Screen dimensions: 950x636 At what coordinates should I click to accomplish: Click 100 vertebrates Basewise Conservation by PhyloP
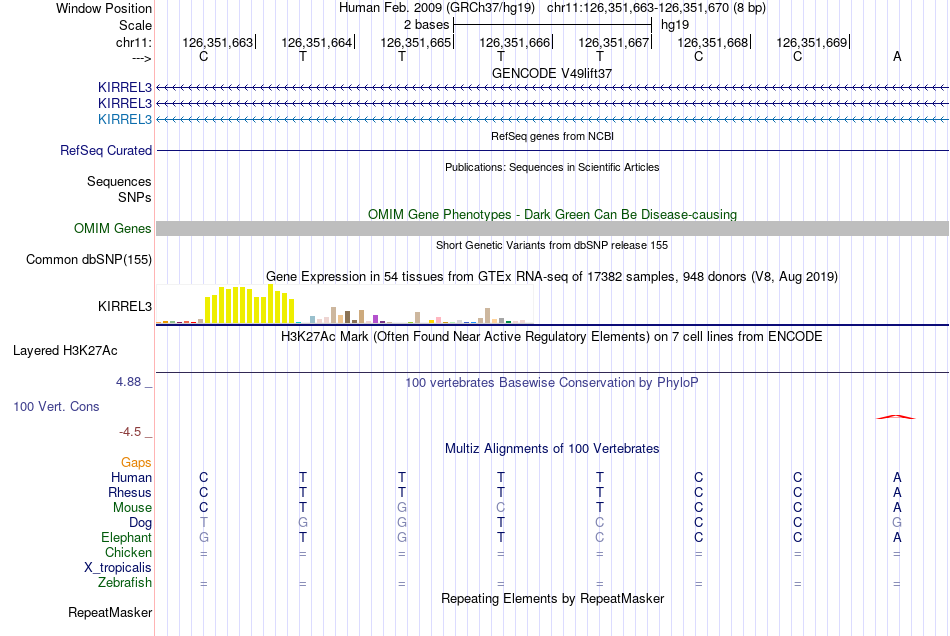(x=552, y=383)
